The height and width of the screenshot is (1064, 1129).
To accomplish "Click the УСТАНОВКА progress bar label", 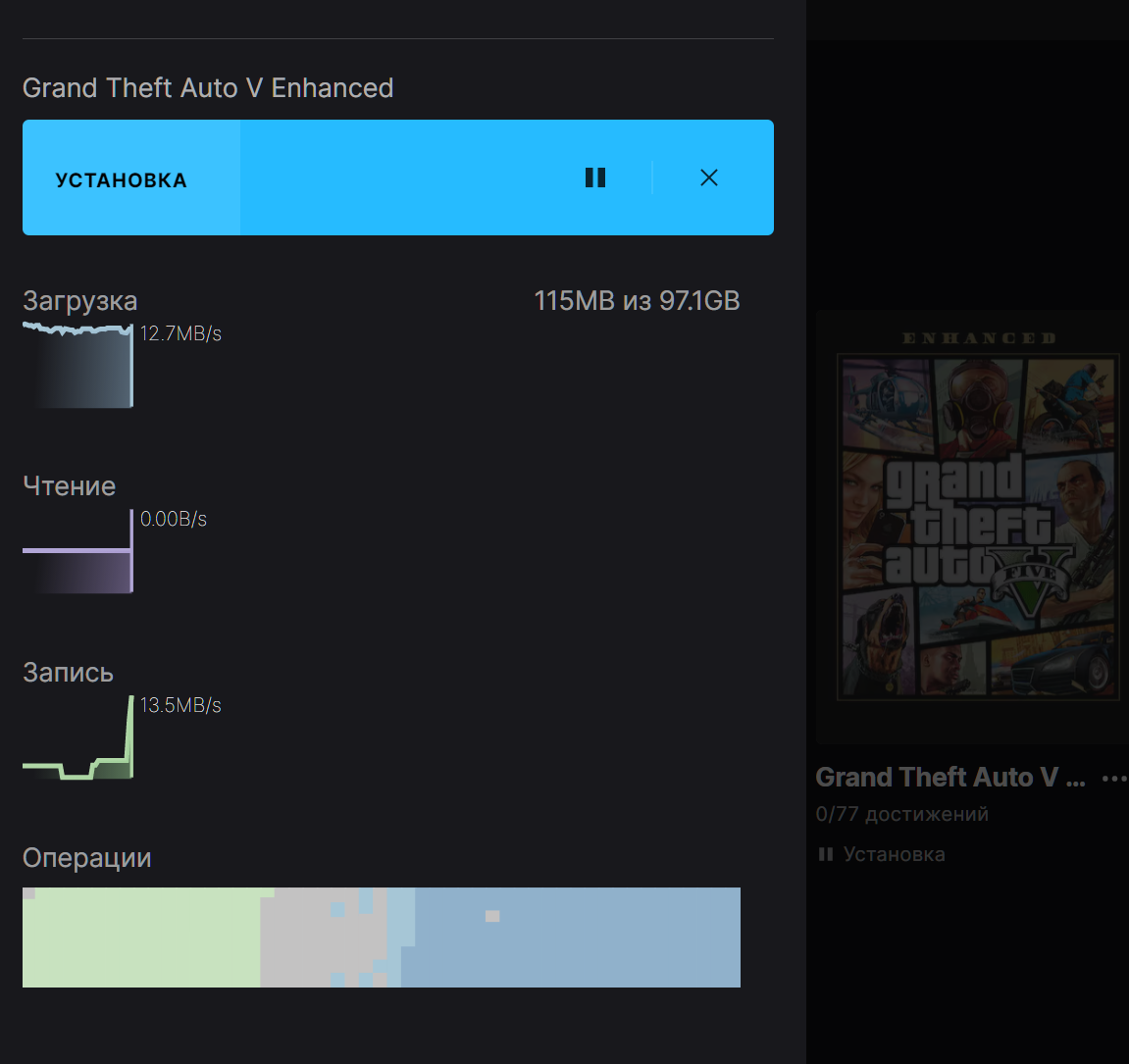I will tap(121, 180).
